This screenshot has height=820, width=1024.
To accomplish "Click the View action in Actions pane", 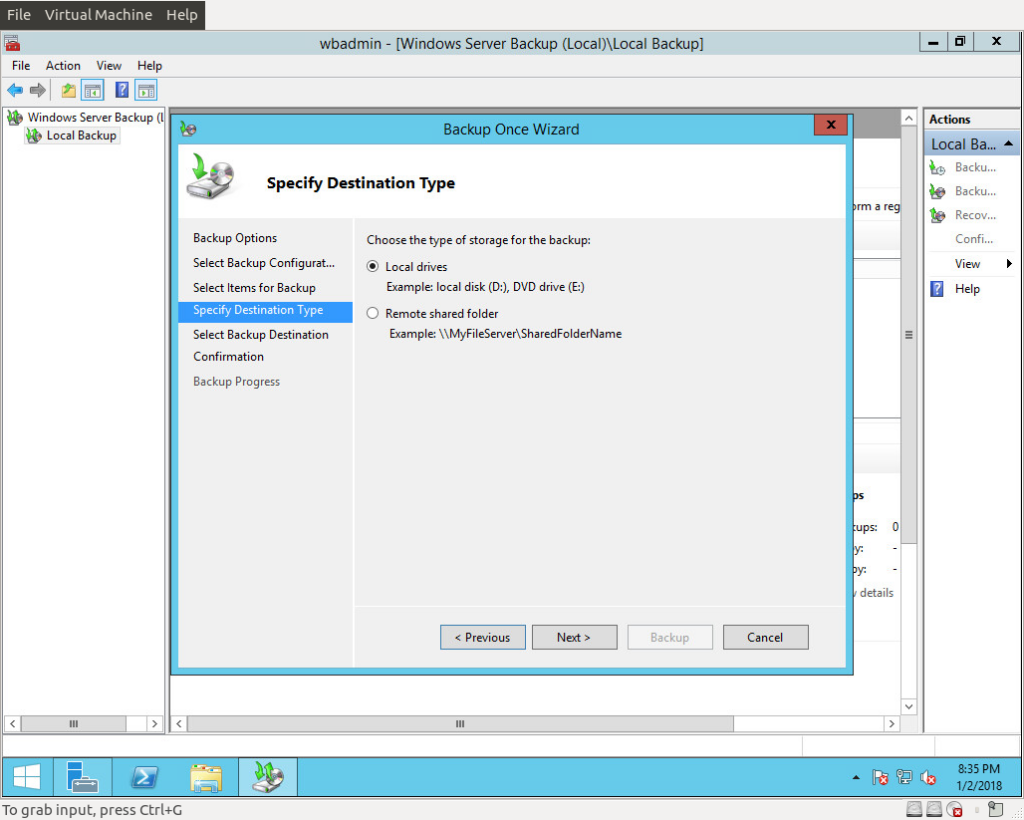I will [x=967, y=264].
